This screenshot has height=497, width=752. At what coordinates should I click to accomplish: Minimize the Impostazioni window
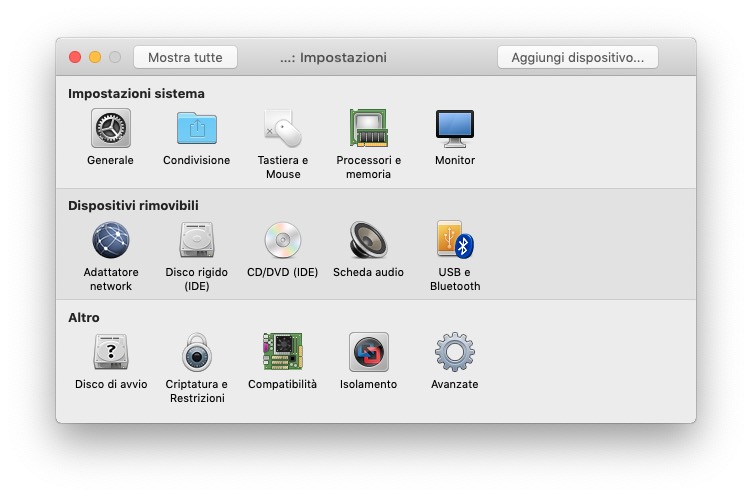pyautogui.click(x=95, y=58)
